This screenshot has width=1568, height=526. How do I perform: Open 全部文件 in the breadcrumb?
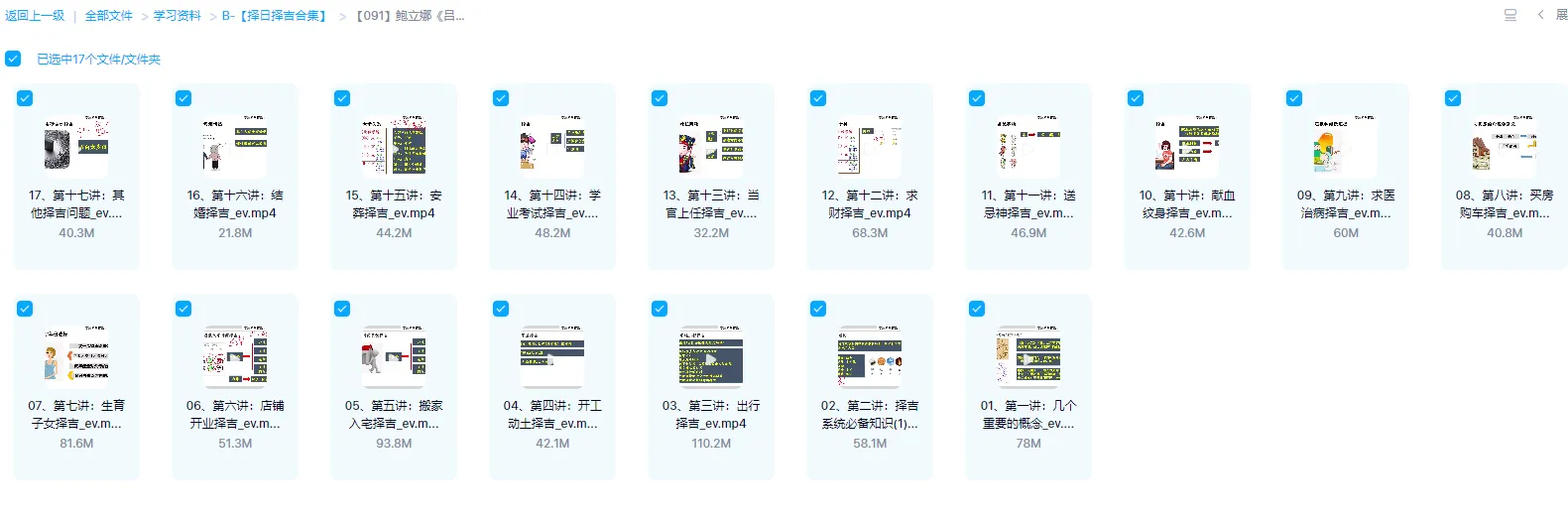click(108, 16)
